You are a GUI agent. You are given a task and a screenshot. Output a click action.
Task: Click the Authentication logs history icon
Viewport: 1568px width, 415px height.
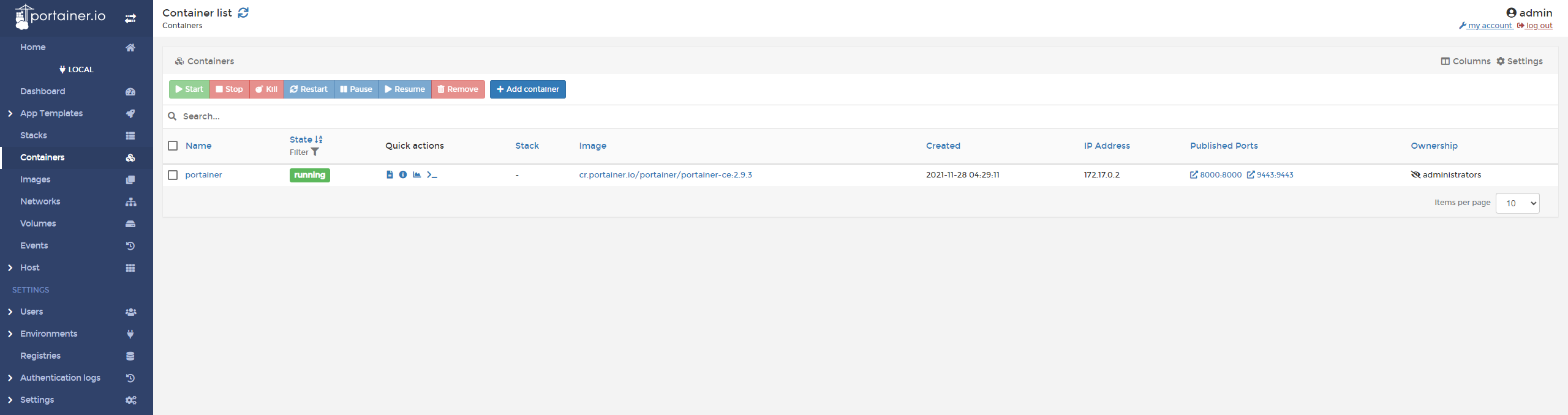pos(130,378)
